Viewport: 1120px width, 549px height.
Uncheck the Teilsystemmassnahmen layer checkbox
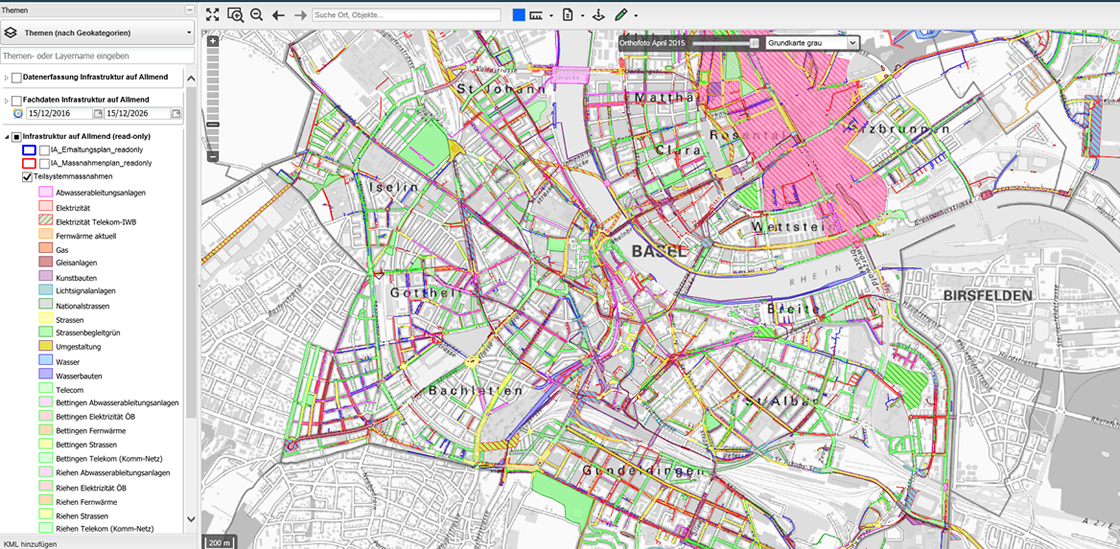(x=27, y=177)
